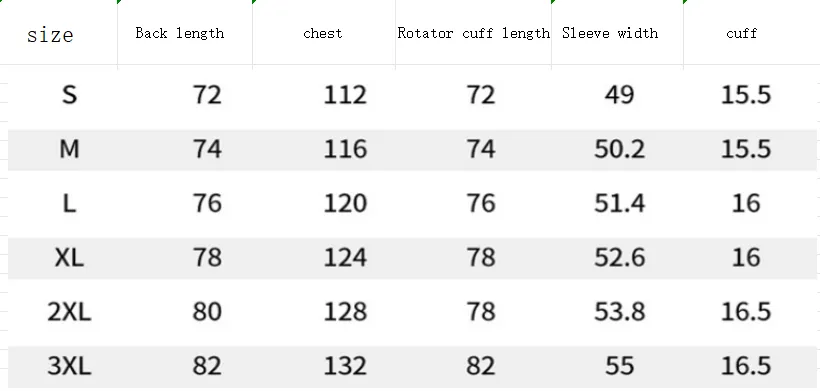Screen dimensions: 820x391
Task: Select sleeve width value 50.2
Action: point(620,150)
